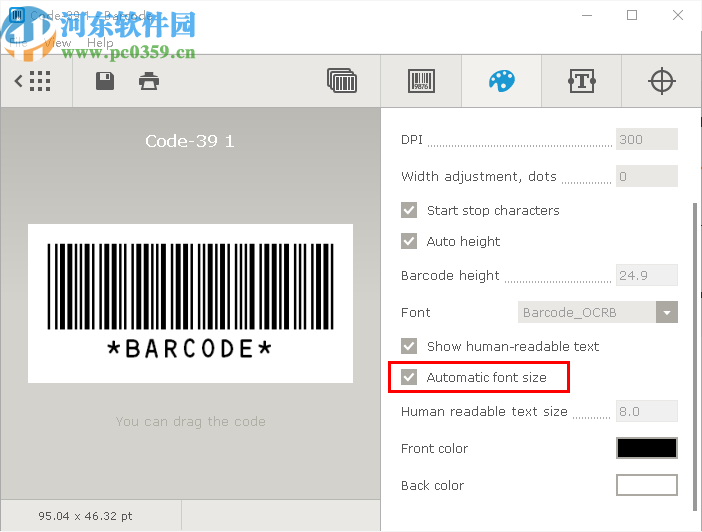Click the Code-39 1 title

(x=190, y=141)
